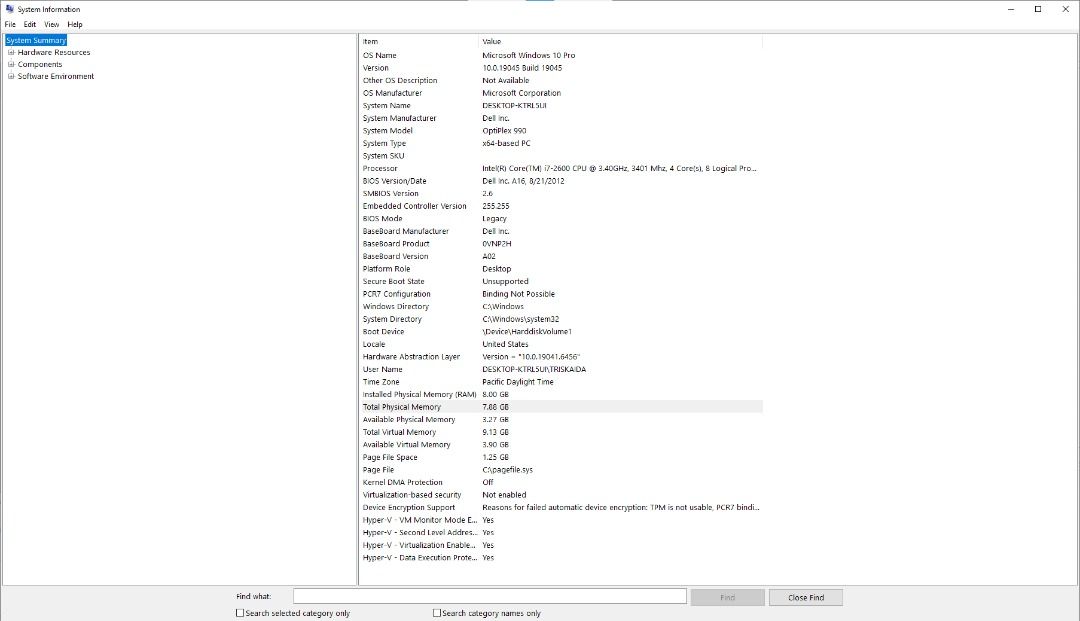Click Secure Boot State value Unsupported
1080x621 pixels.
[x=505, y=281]
